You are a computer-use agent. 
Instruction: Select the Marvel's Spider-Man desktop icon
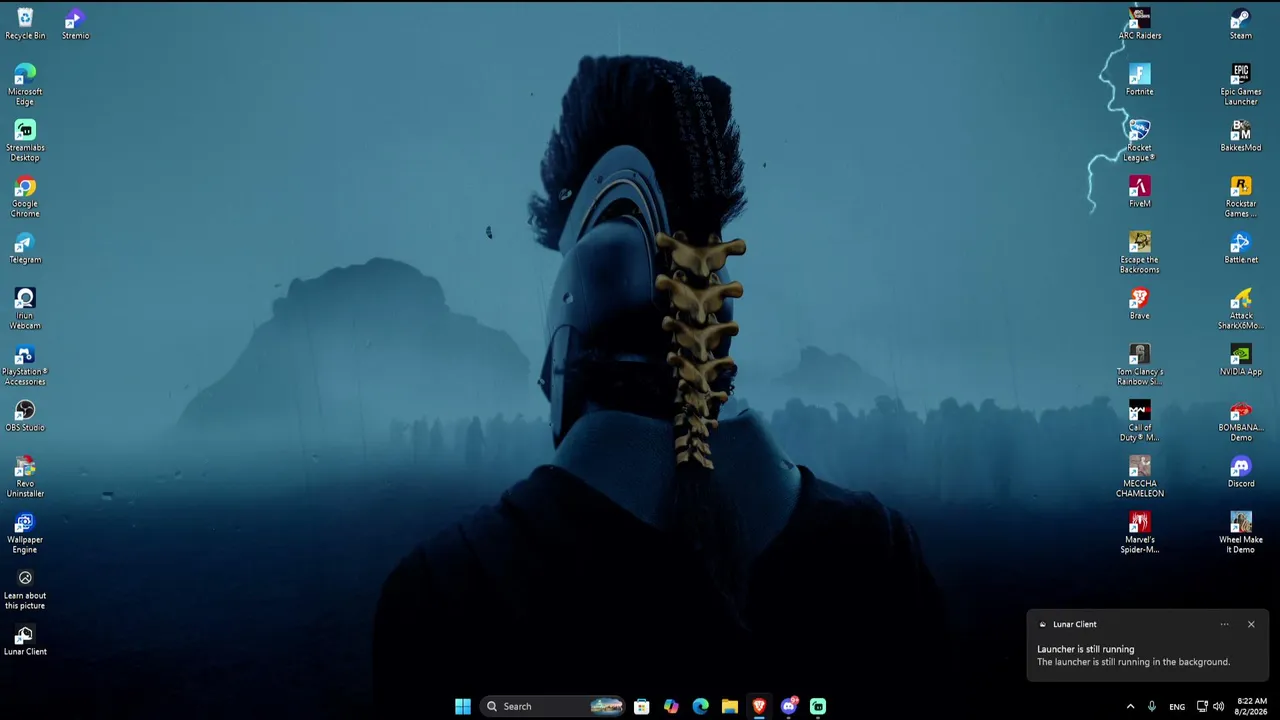pyautogui.click(x=1140, y=533)
